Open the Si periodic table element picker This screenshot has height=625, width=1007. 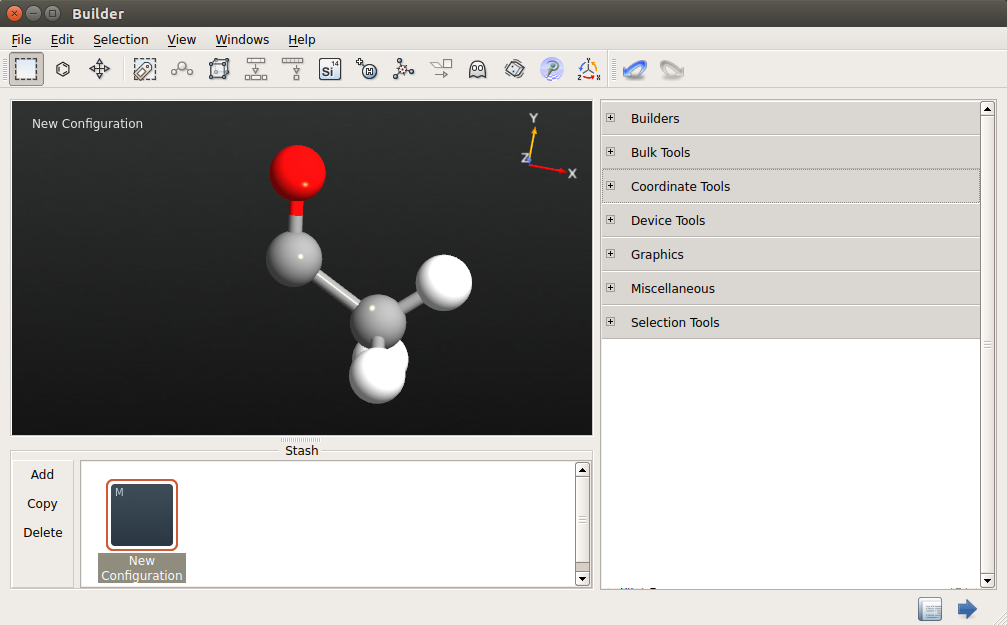pyautogui.click(x=329, y=69)
